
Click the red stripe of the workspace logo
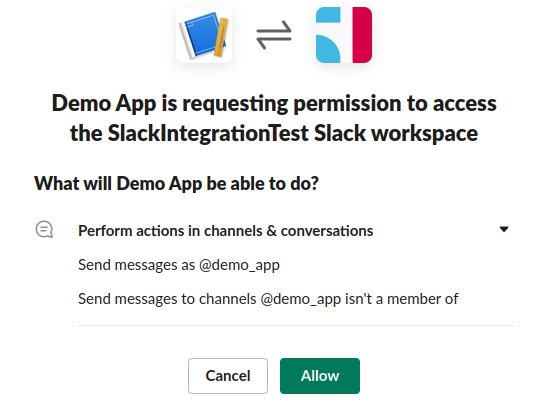362,35
